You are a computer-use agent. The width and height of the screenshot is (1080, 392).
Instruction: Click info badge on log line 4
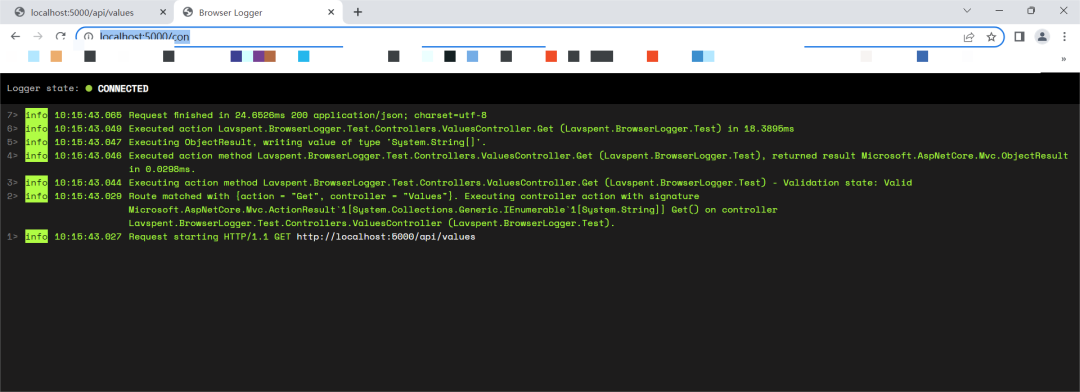pos(37,156)
